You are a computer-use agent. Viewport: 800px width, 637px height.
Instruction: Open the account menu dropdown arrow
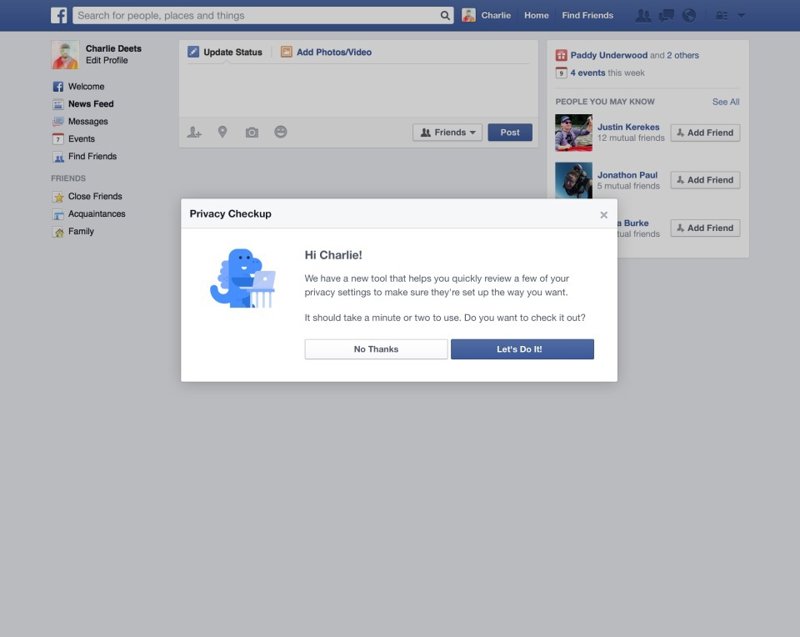pos(741,15)
